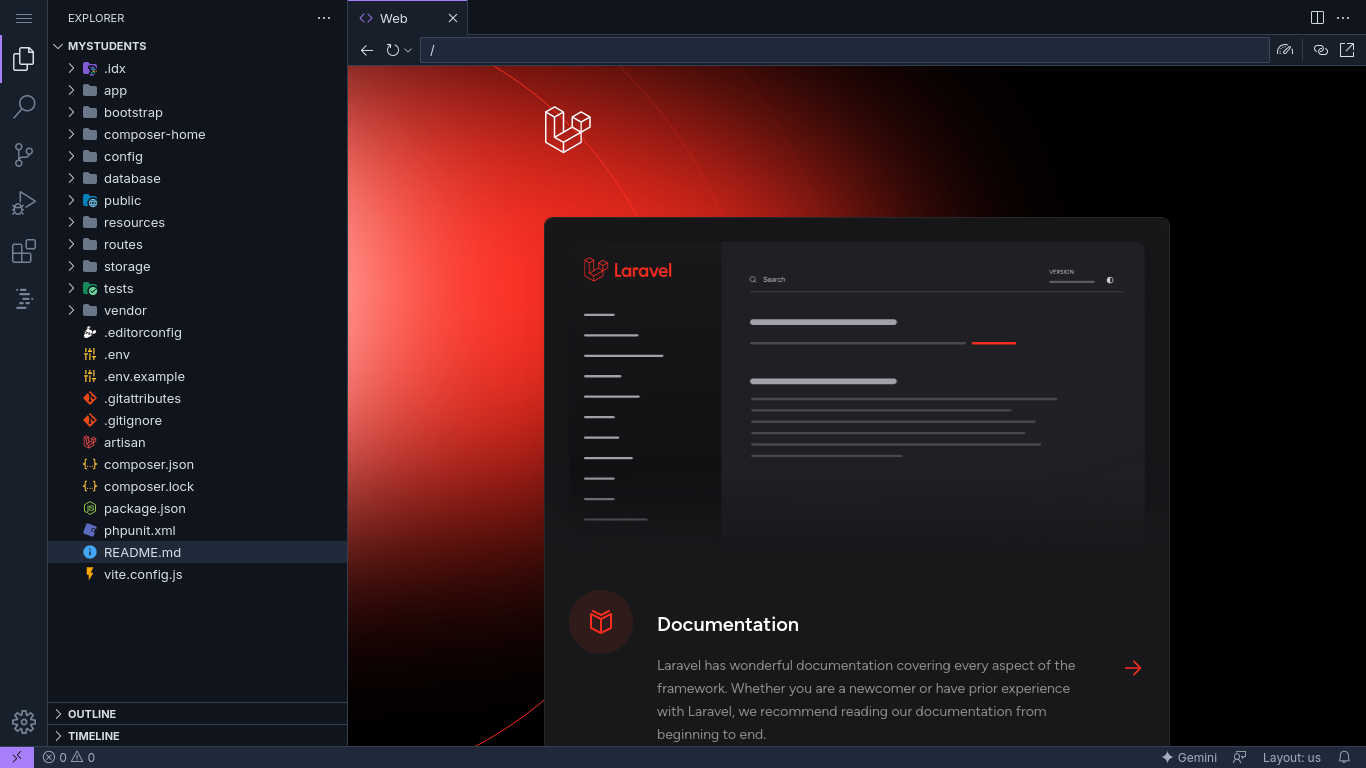The height and width of the screenshot is (768, 1366).
Task: Copy the preview link icon
Action: pos(1321,50)
